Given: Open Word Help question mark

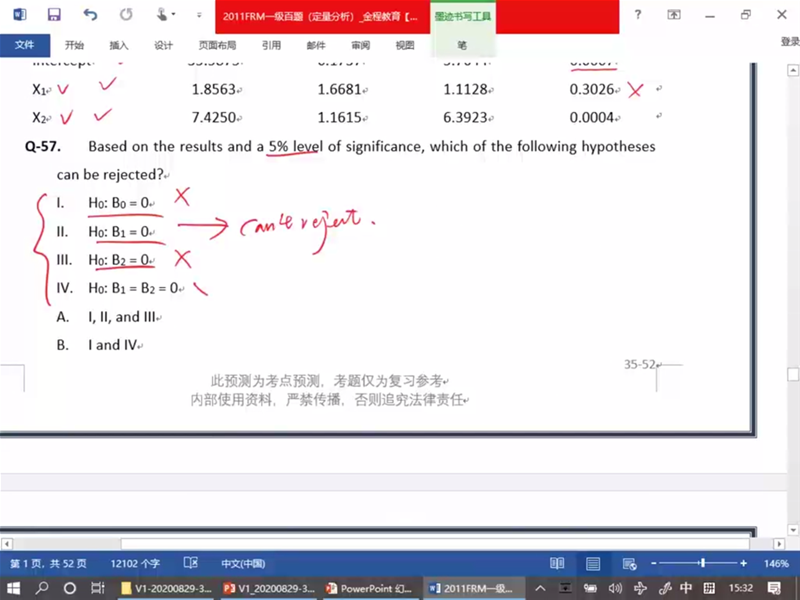Looking at the screenshot, I should (x=638, y=15).
